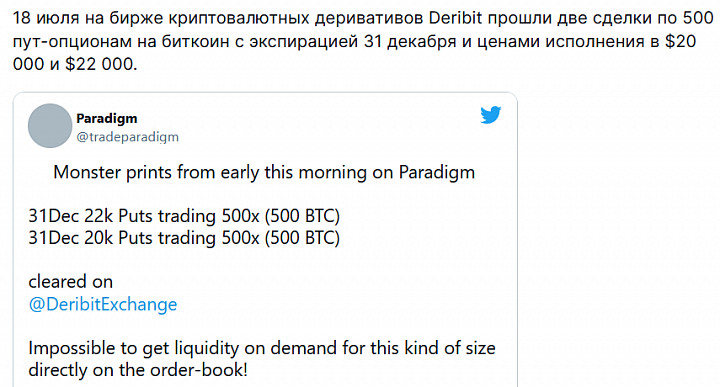Screen dimensions: 720x387
Task: Click the 'cleared on' text in tweet
Action: pos(71,281)
